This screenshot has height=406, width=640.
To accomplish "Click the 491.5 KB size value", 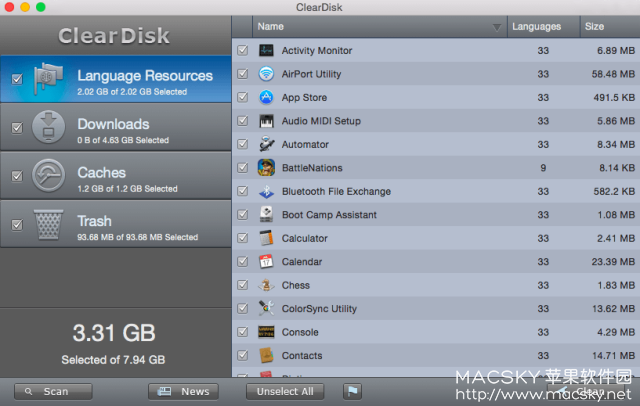I will click(x=614, y=98).
